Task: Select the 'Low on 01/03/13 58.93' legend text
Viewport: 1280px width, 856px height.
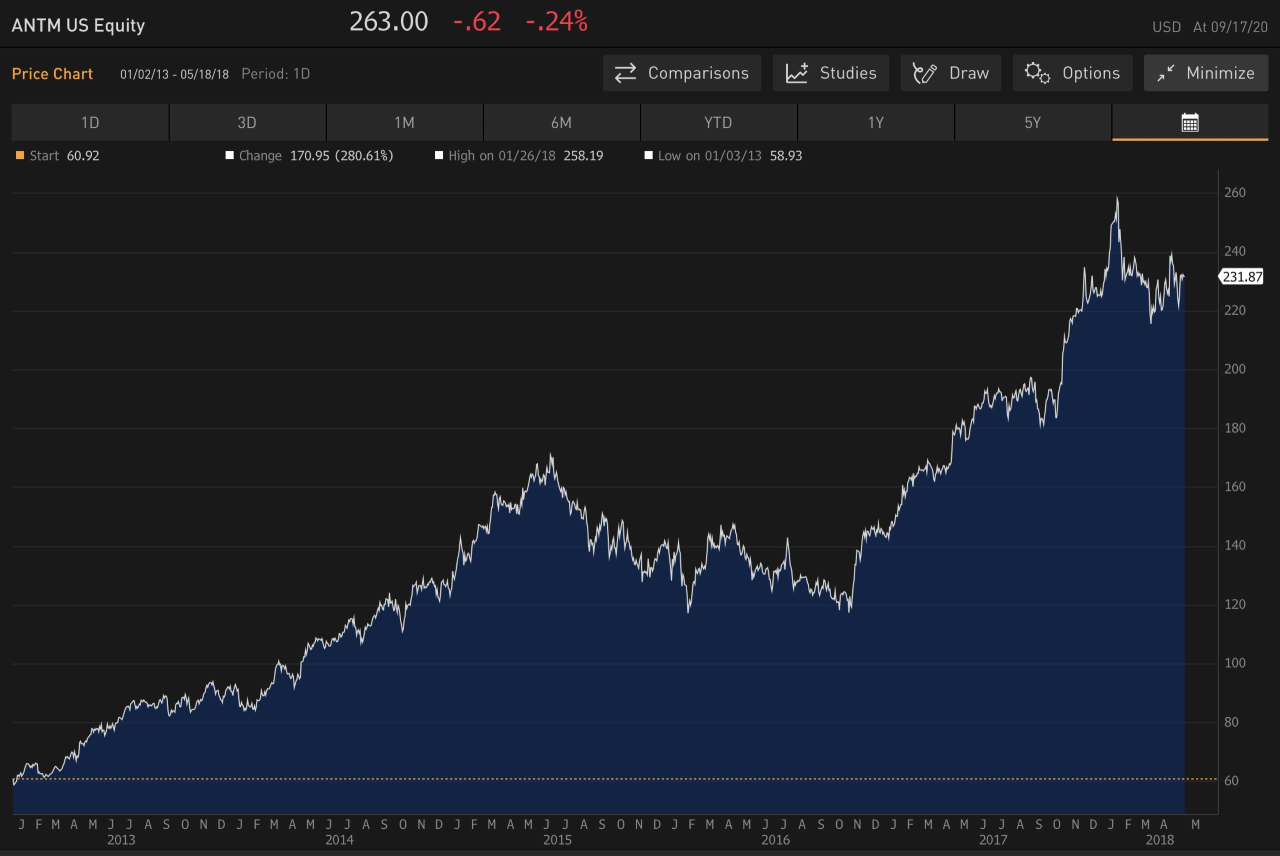Action: coord(730,156)
